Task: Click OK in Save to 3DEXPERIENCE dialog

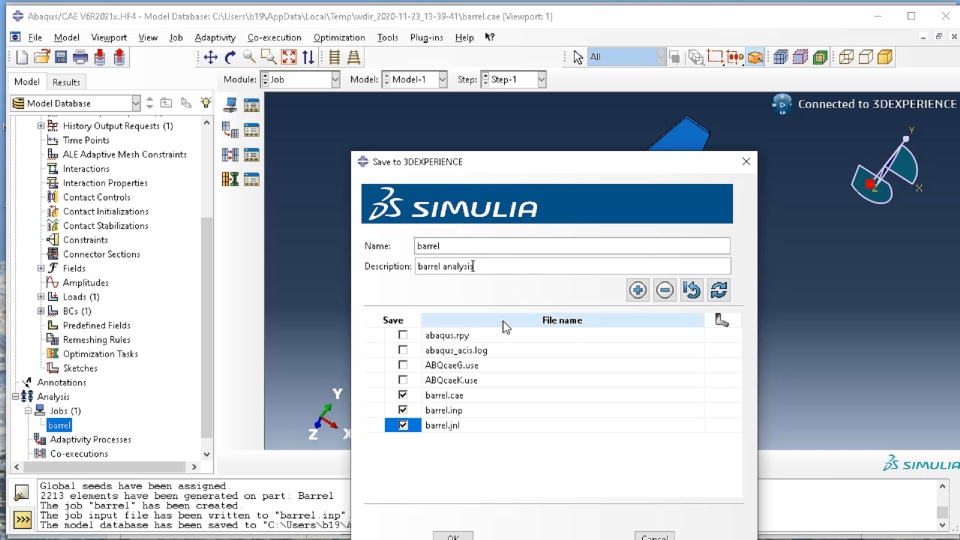Action: [453, 536]
